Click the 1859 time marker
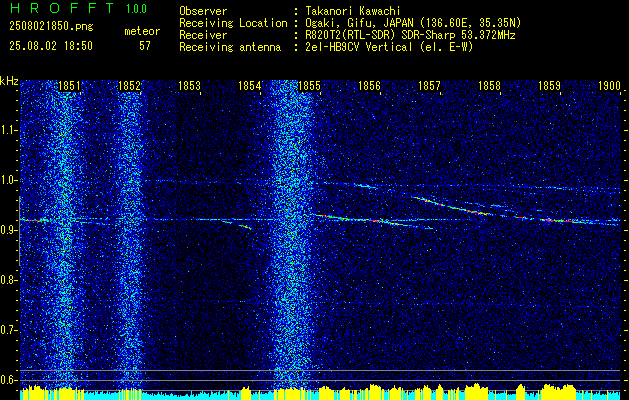 click(x=550, y=86)
